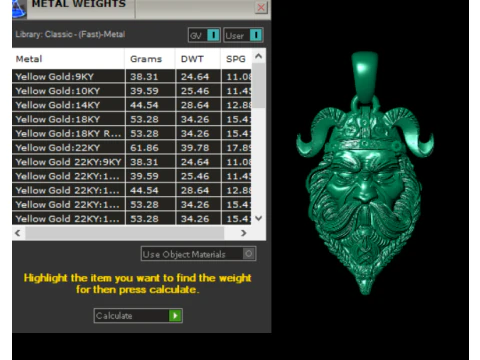Screen dimensions: 480x360
Task: Click the Library: Classic - (Fast)-Metal label
Action: coord(70,34)
